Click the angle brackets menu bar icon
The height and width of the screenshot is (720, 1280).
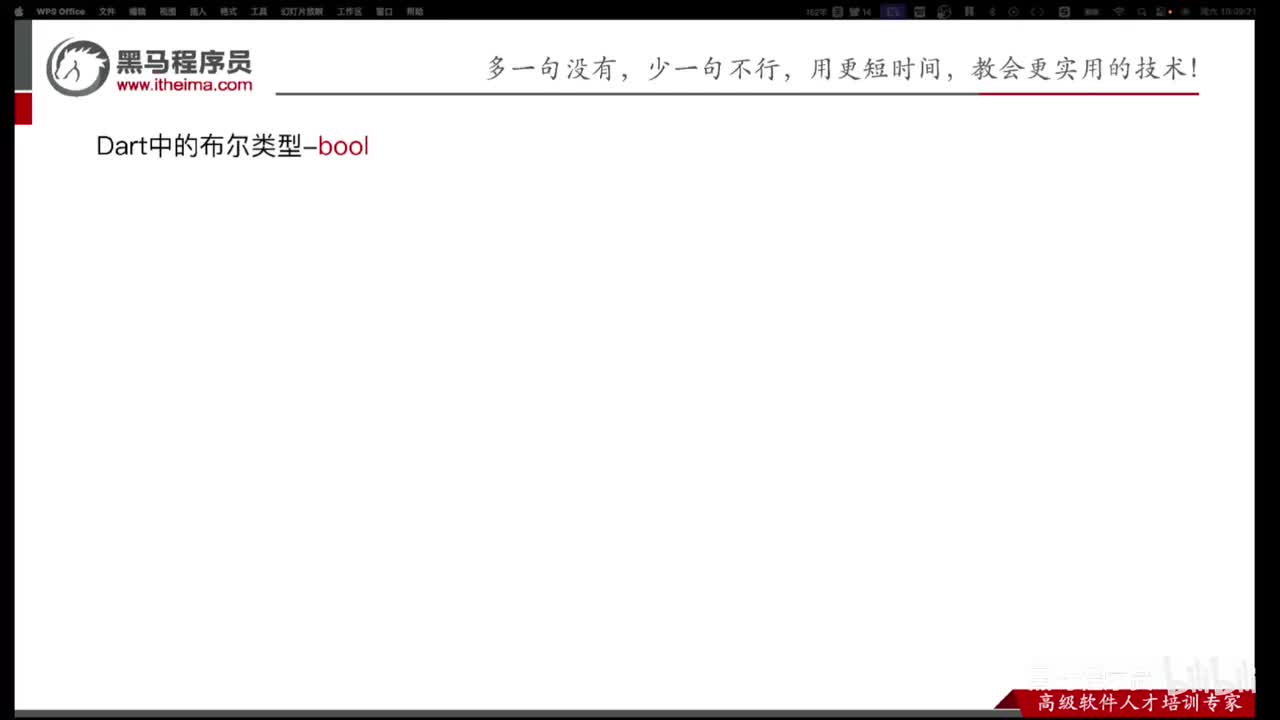tap(1037, 11)
